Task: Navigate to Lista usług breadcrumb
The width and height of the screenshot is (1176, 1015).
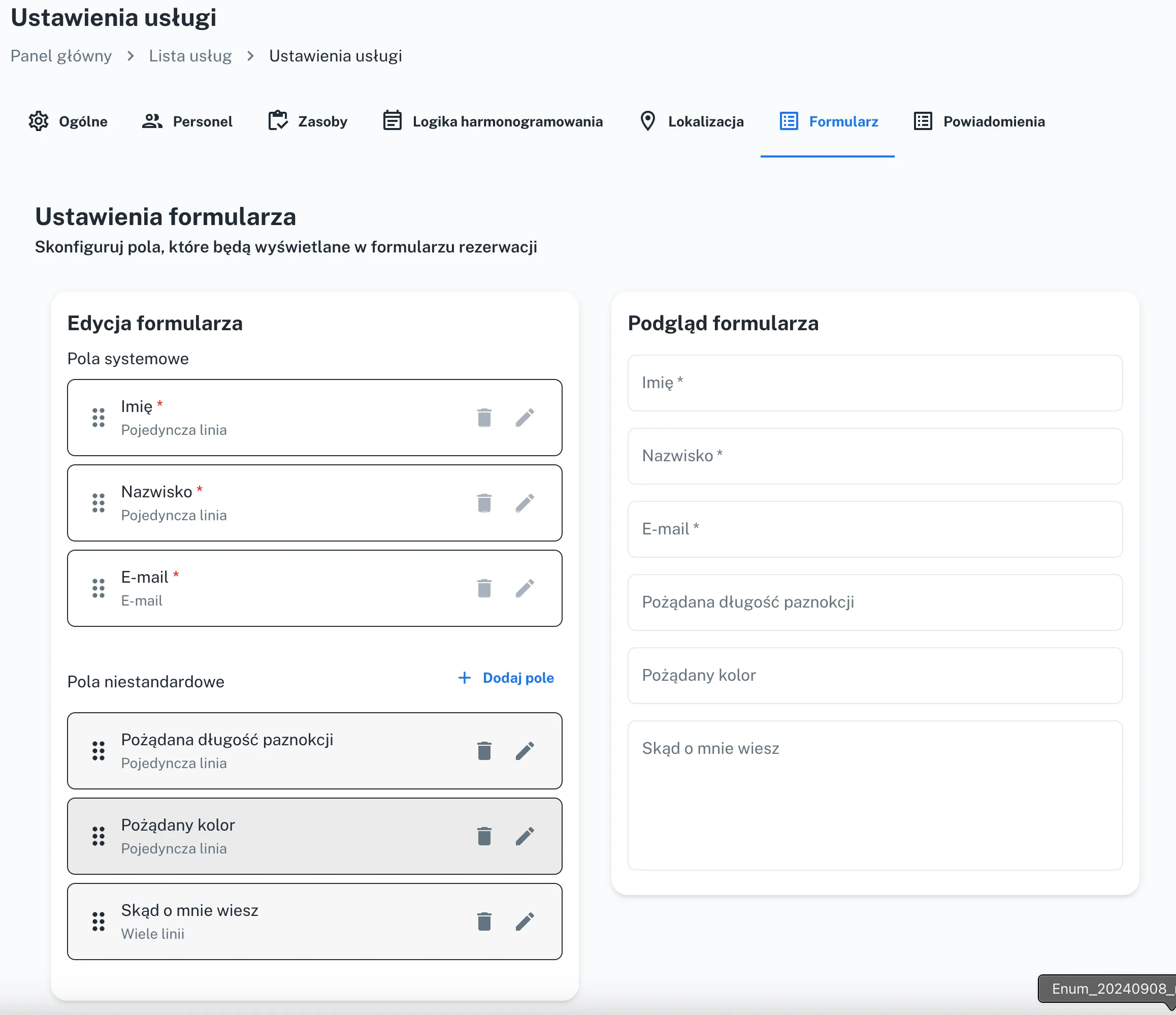Action: point(190,56)
